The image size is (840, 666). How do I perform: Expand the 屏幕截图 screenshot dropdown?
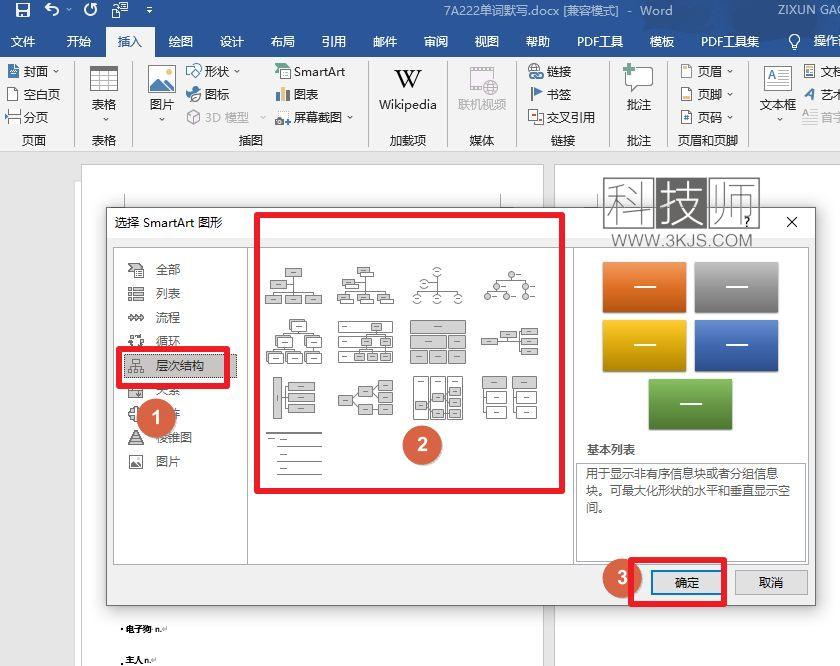pyautogui.click(x=350, y=117)
